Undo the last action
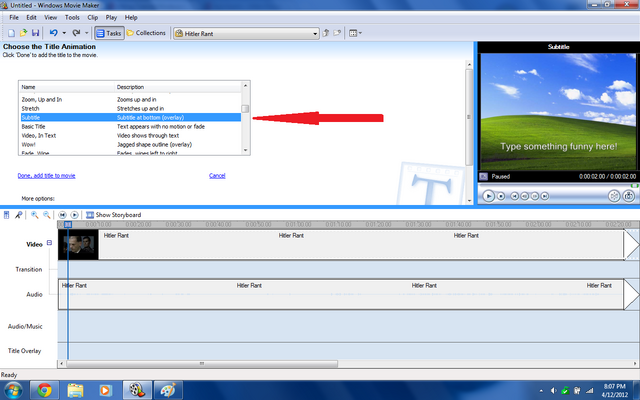Image resolution: width=640 pixels, height=400 pixels. (x=53, y=33)
